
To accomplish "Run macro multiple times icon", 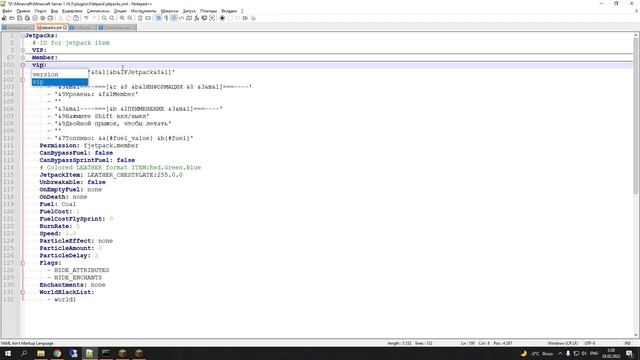I will point(245,18).
